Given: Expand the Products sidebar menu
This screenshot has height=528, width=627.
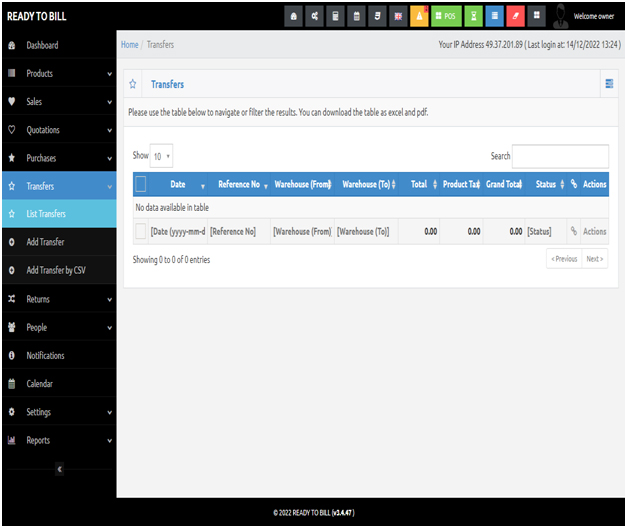Looking at the screenshot, I should point(59,74).
